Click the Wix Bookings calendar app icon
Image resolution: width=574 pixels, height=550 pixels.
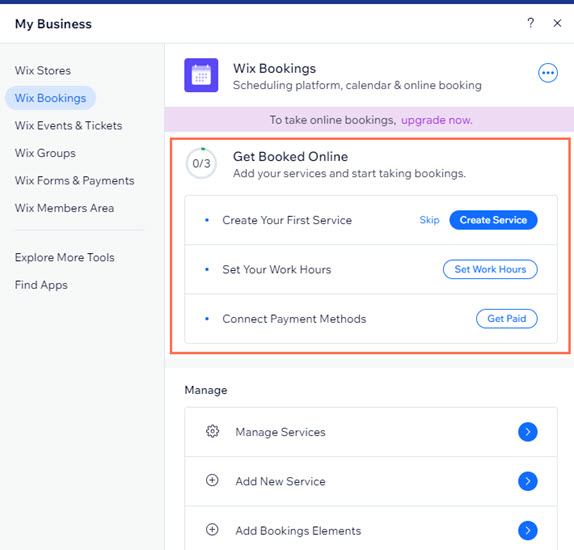coord(201,75)
